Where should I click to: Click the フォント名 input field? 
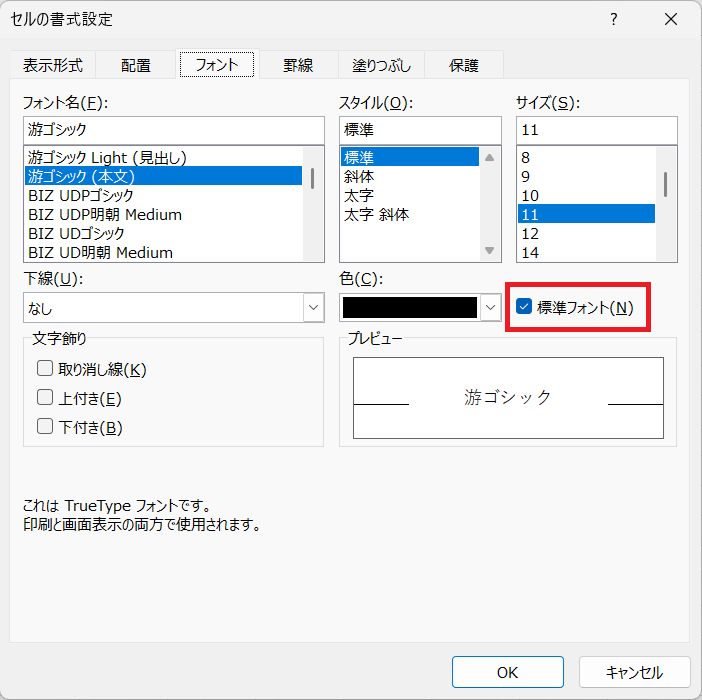pos(174,130)
